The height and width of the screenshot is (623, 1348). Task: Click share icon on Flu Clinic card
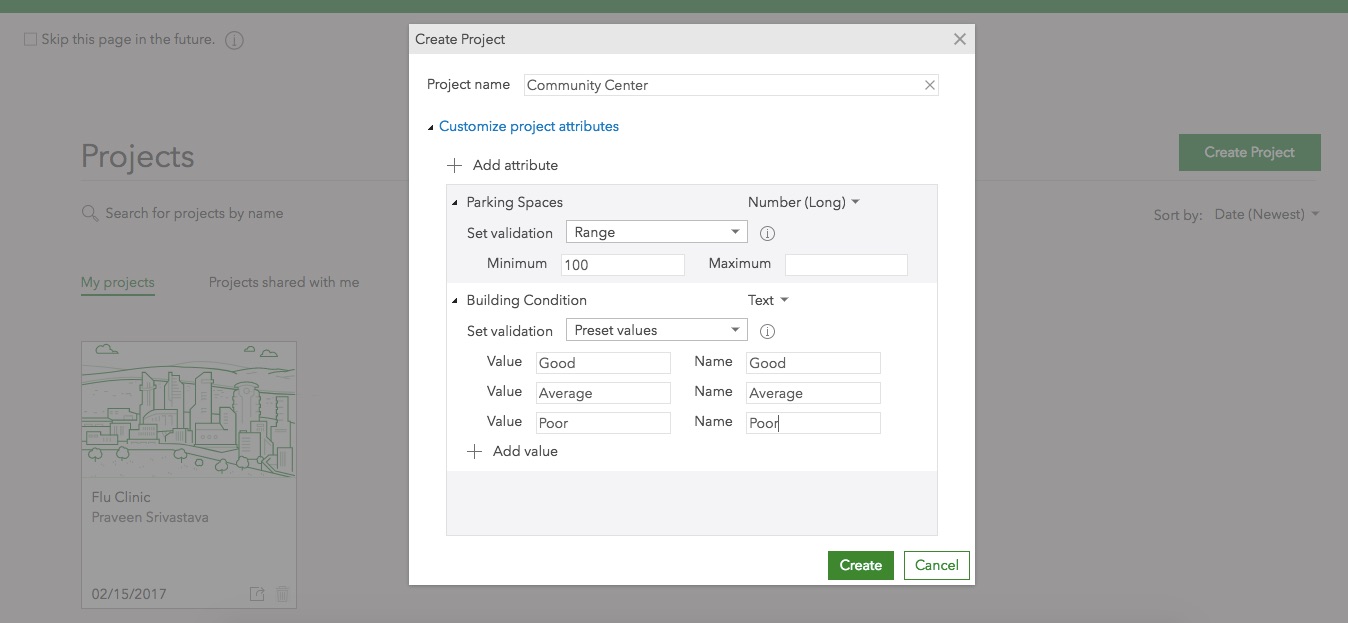point(257,594)
